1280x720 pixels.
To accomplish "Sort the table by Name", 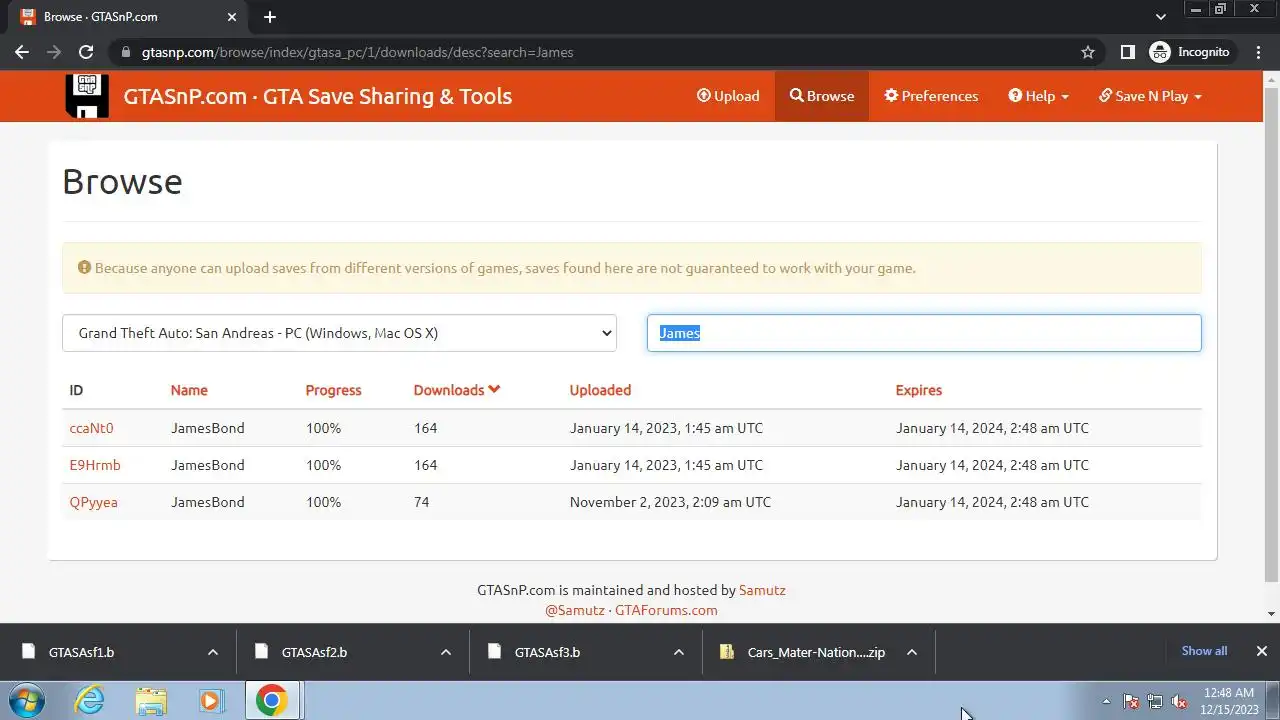I will [189, 390].
